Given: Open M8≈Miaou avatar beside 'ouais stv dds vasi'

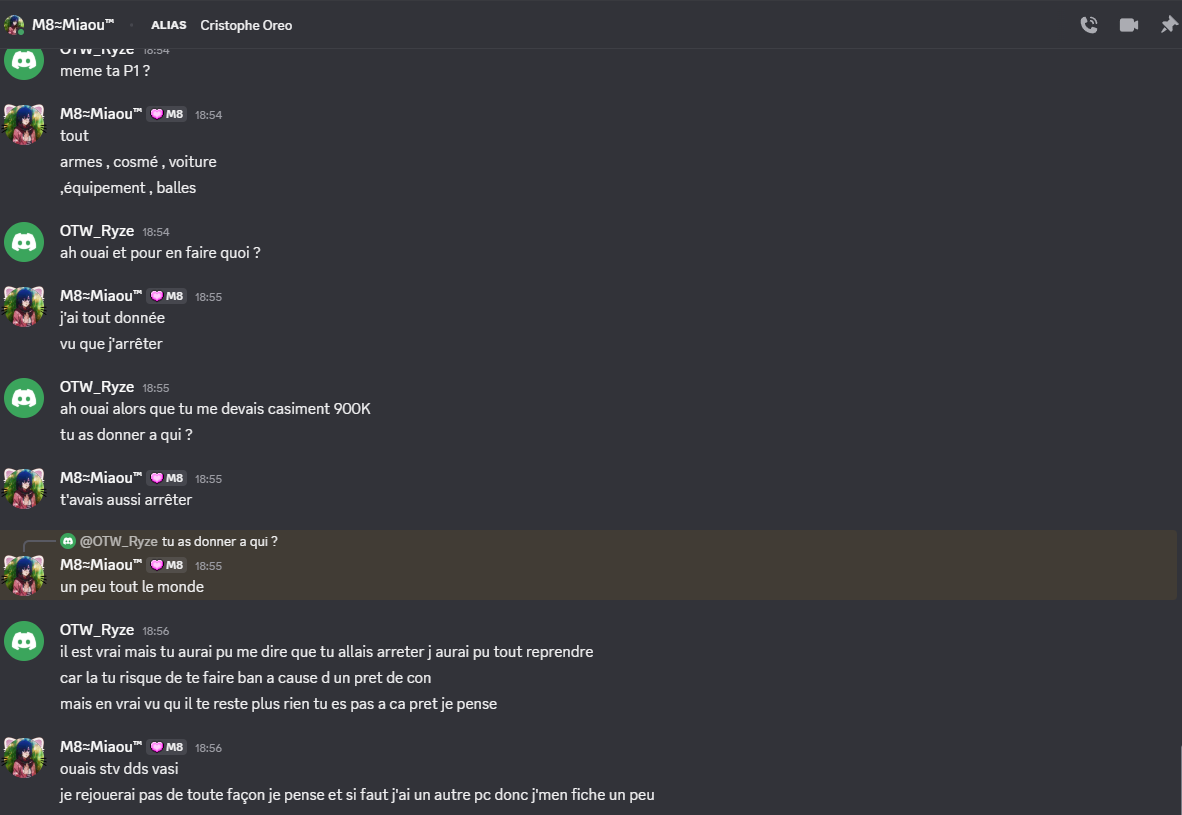Looking at the screenshot, I should point(24,758).
